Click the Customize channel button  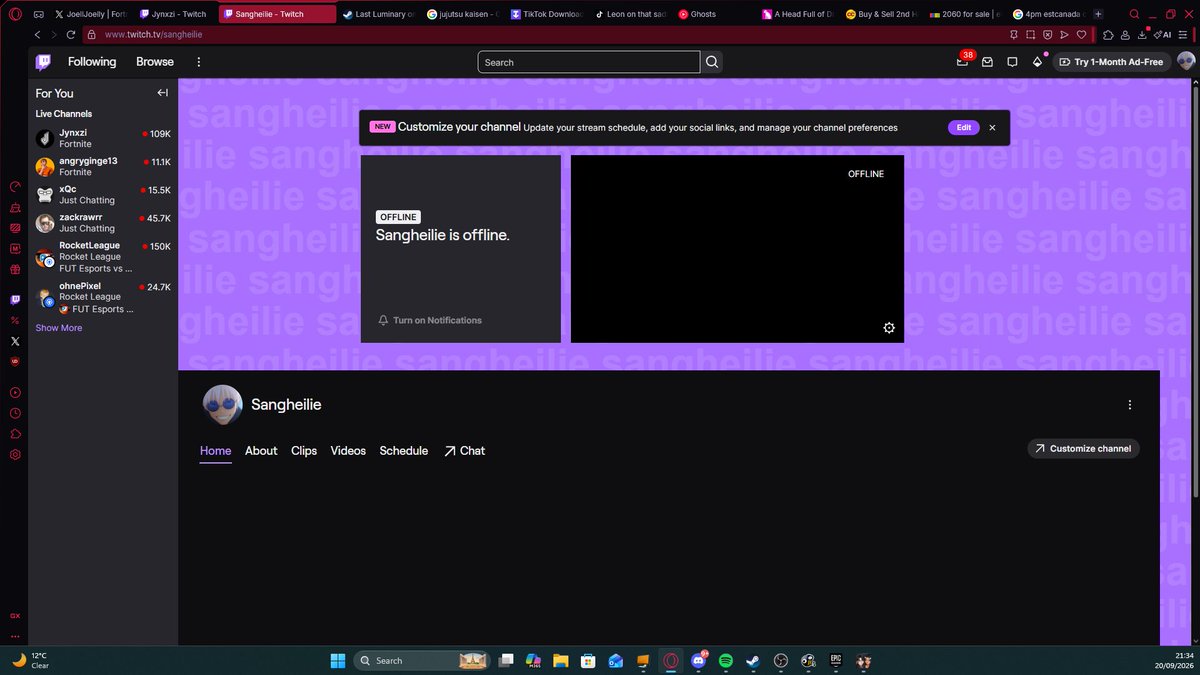point(1083,449)
